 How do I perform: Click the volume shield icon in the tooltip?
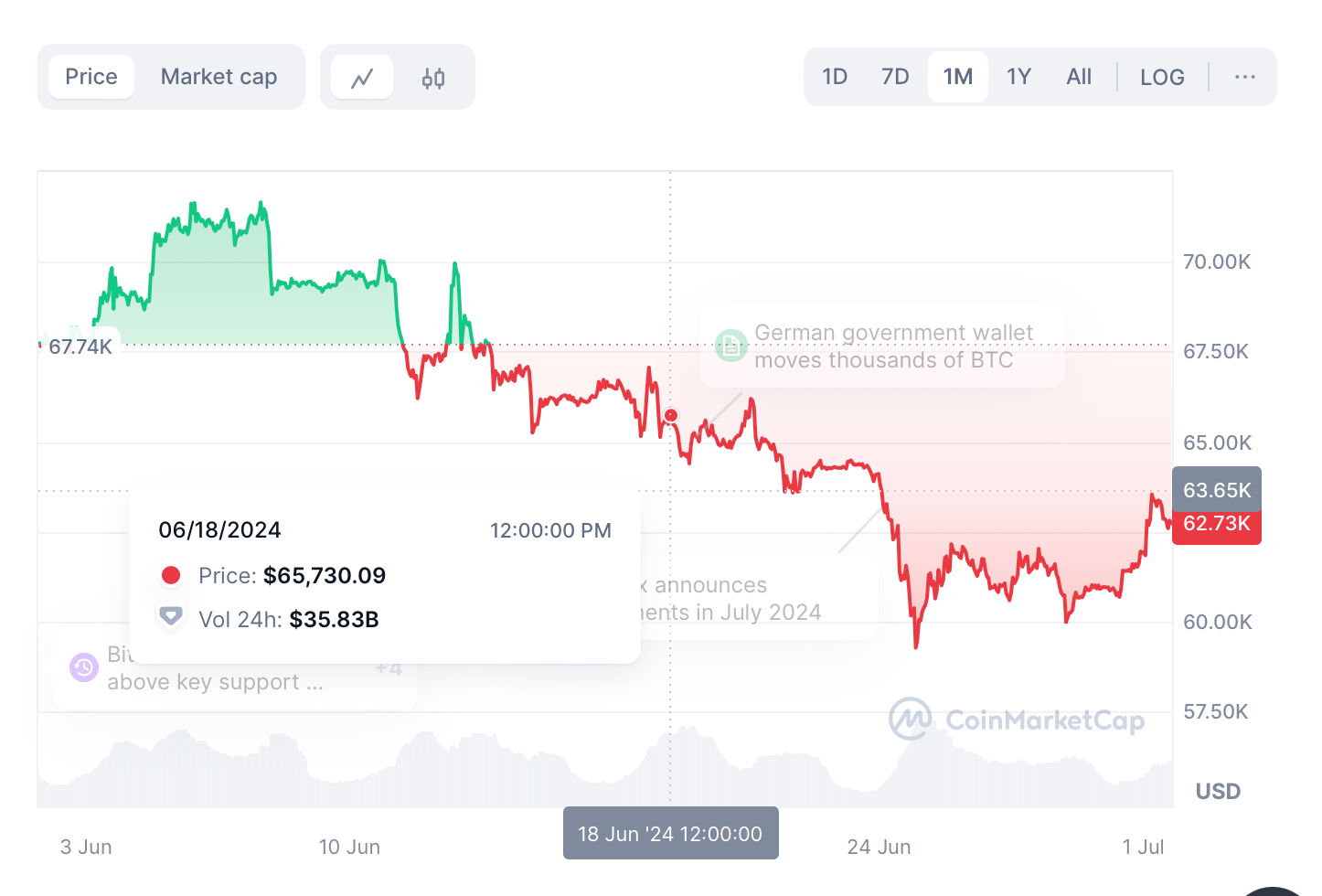(171, 616)
